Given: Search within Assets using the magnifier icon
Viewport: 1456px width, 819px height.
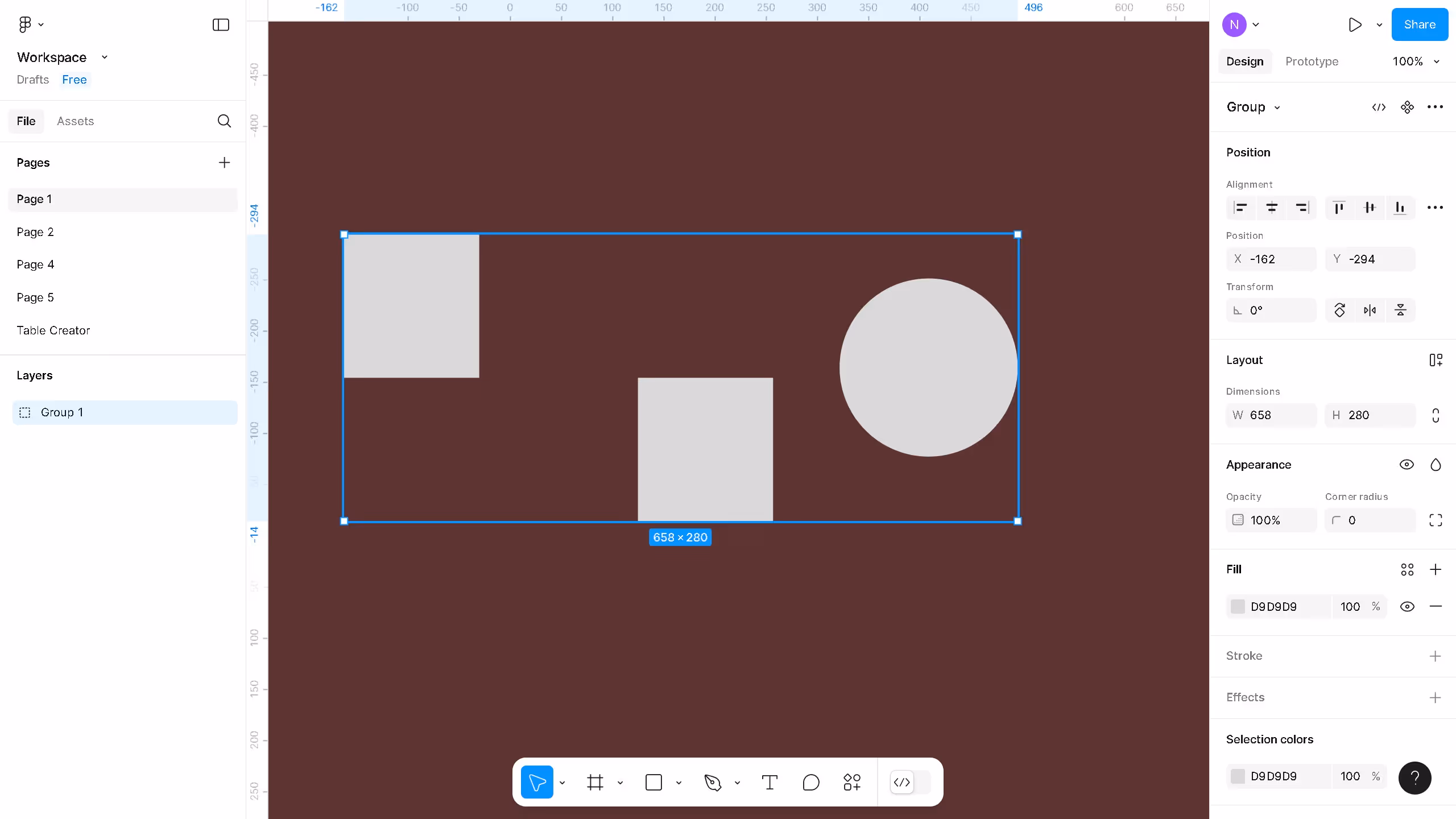Looking at the screenshot, I should pos(224,121).
